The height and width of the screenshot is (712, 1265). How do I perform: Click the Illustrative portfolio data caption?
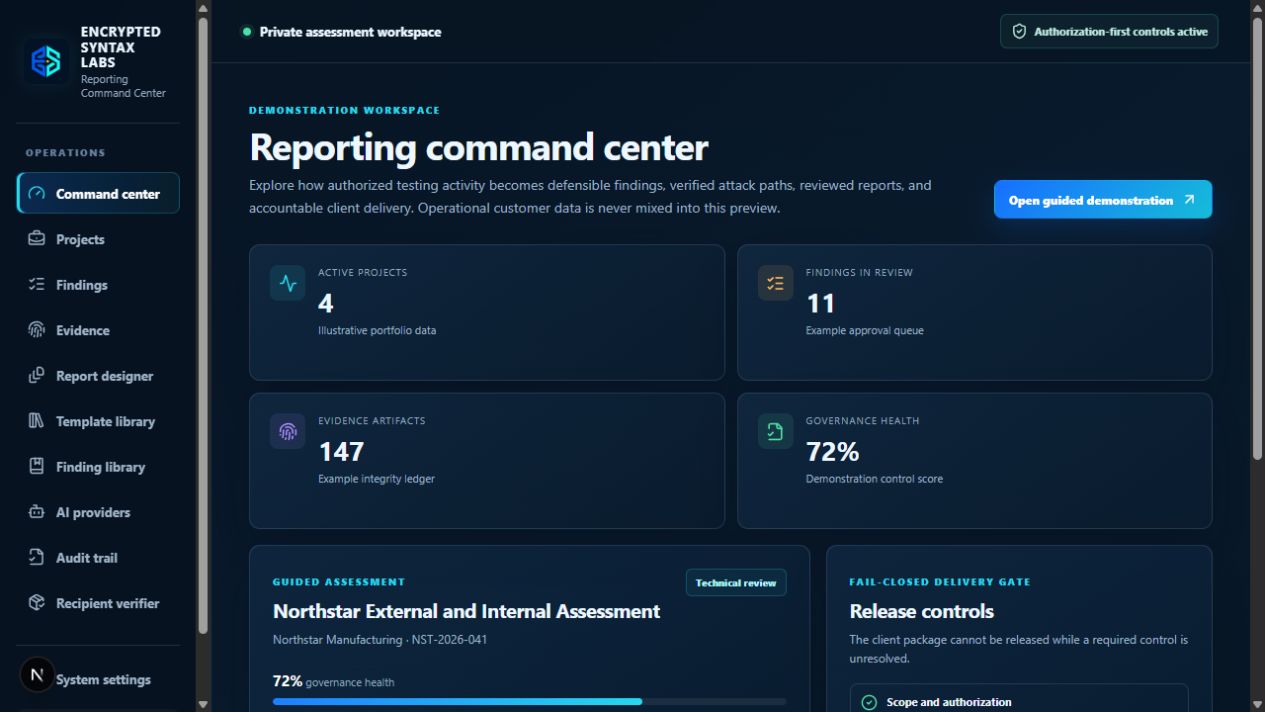pyautogui.click(x=377, y=331)
